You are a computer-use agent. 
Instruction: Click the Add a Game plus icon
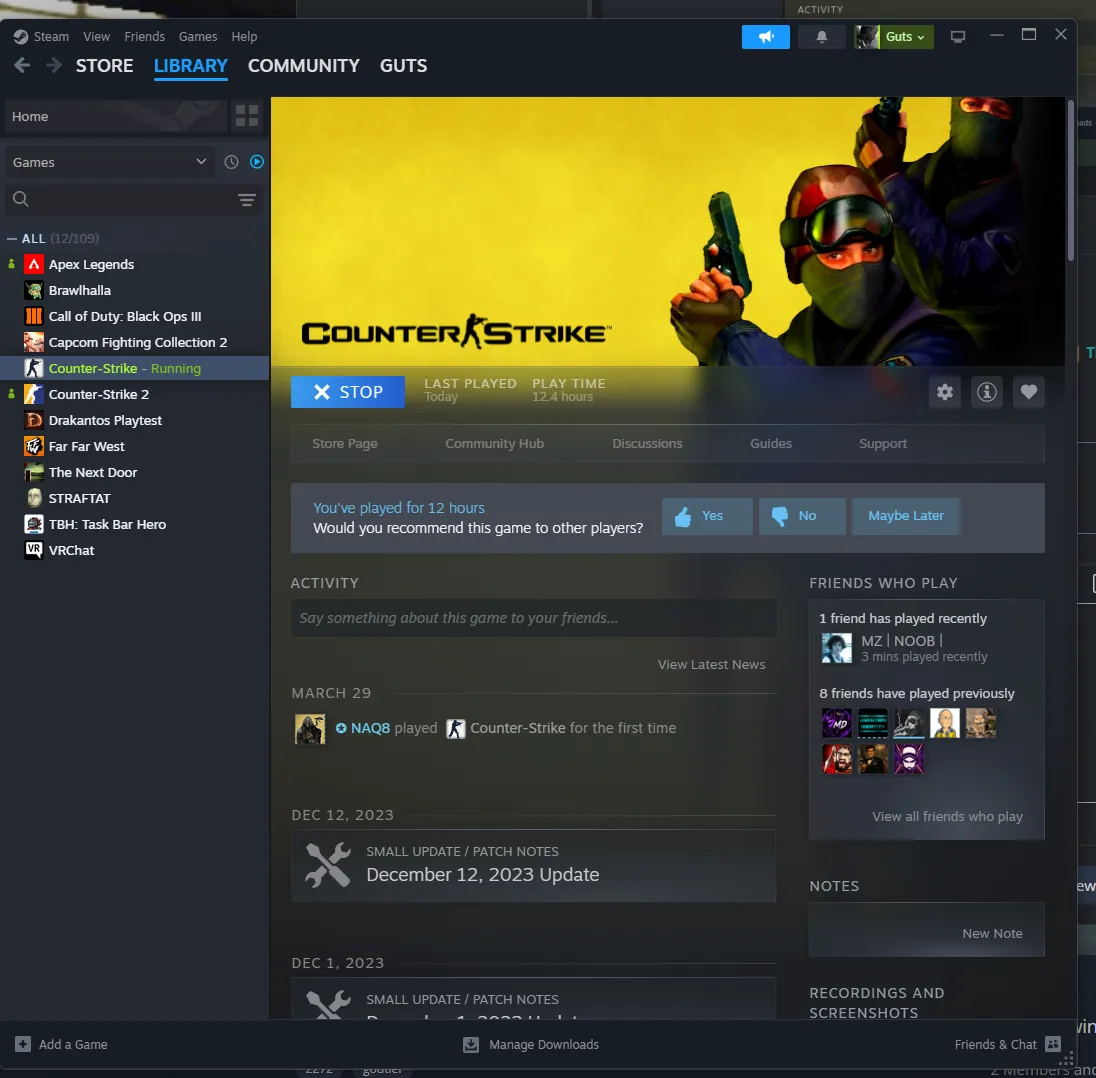[23, 1044]
